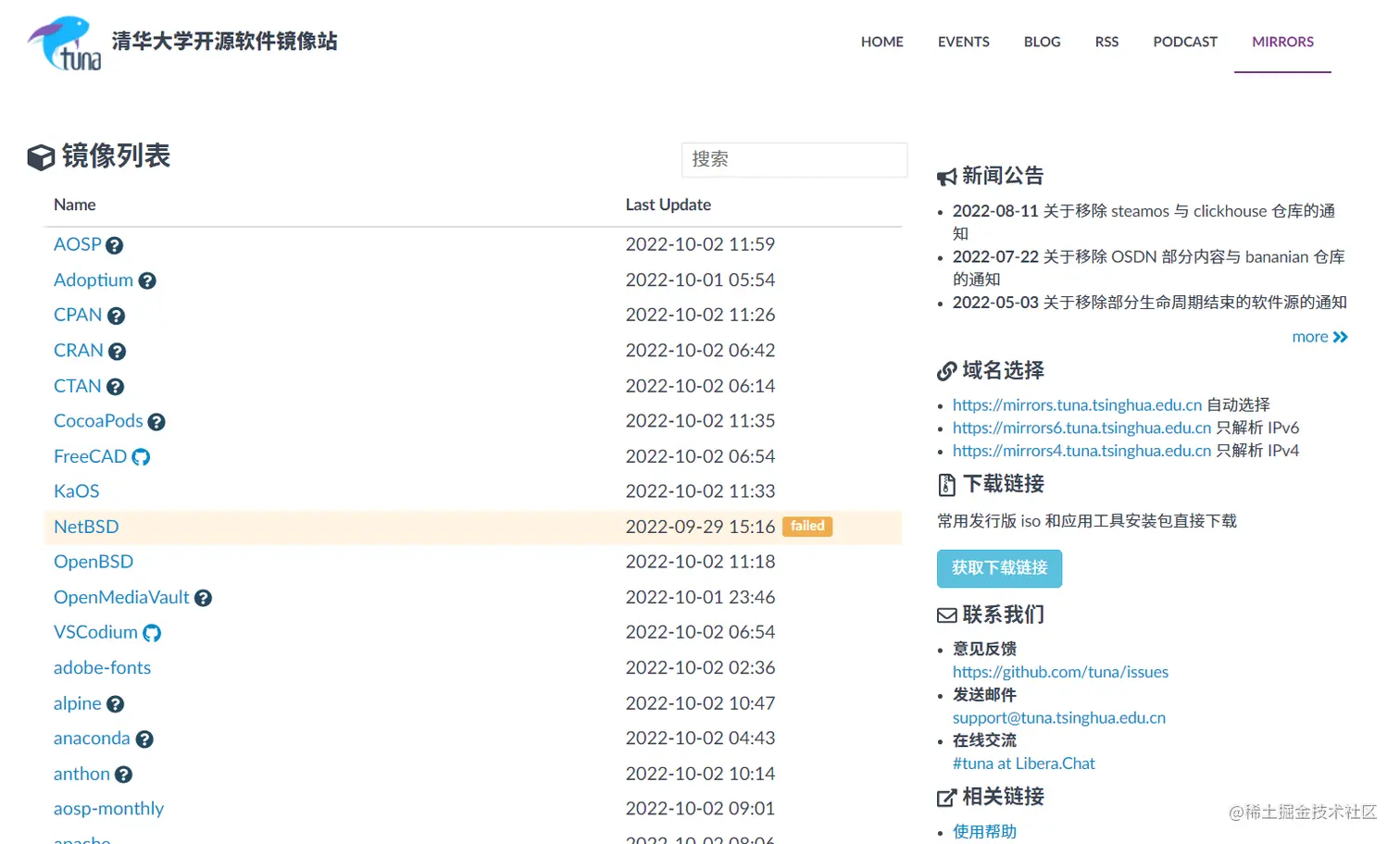Click the Last Update column header
Screen dimensions: 1400x844
coord(668,205)
